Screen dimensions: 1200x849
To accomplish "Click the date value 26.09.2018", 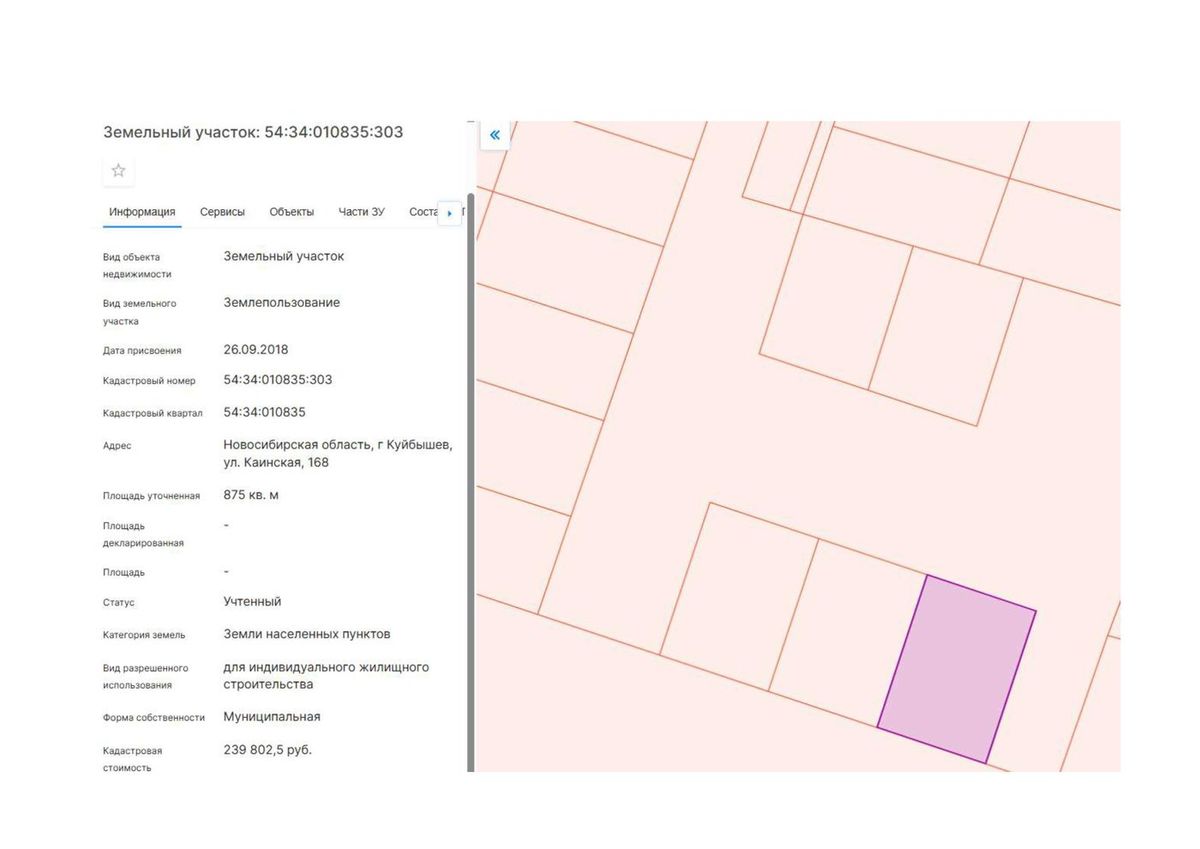I will click(256, 350).
